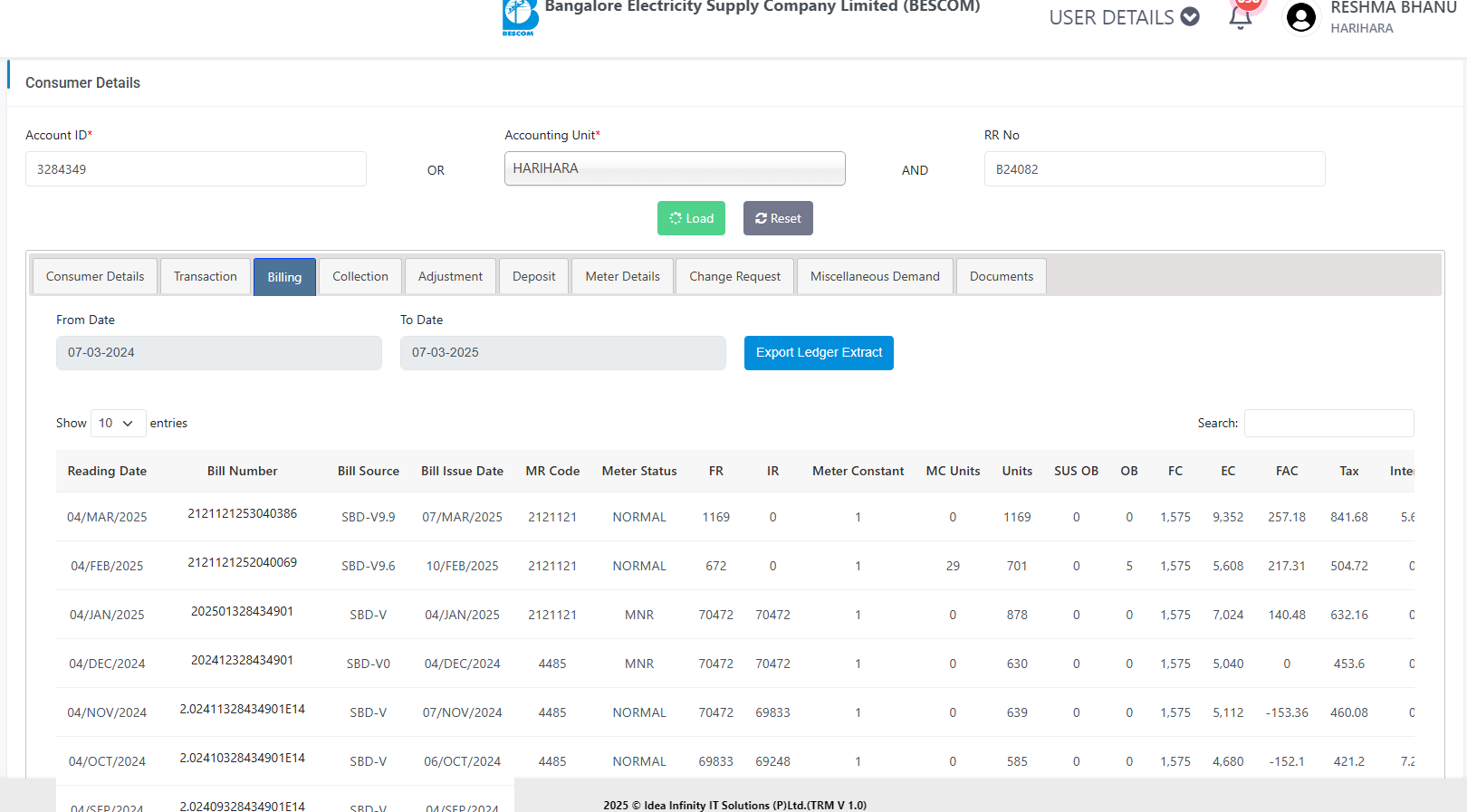Sort by Meter Constant column header

(x=858, y=471)
